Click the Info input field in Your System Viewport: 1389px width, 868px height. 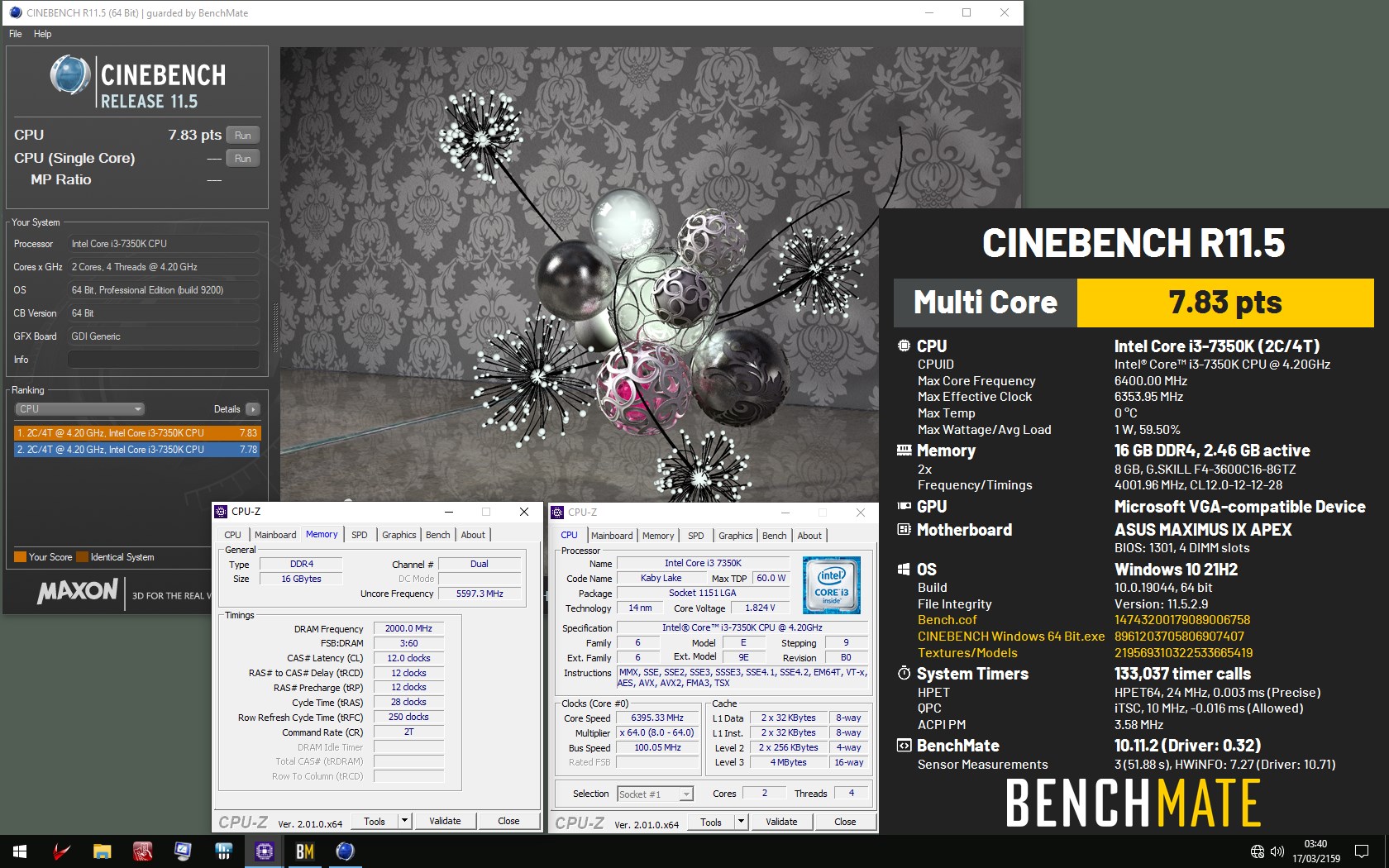click(164, 360)
